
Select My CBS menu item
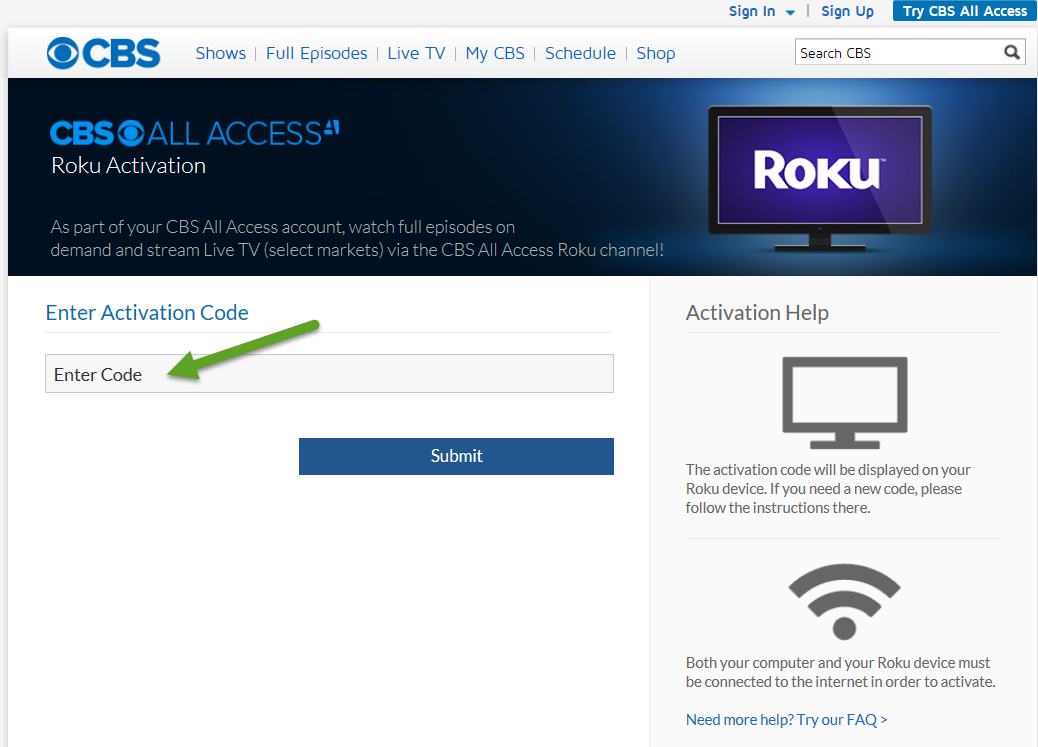(495, 53)
